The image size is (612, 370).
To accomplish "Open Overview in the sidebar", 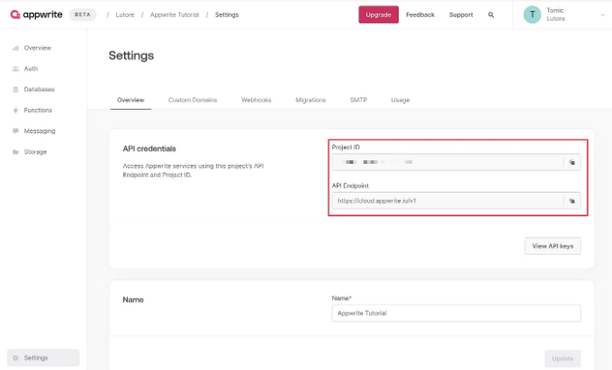I will tap(37, 48).
